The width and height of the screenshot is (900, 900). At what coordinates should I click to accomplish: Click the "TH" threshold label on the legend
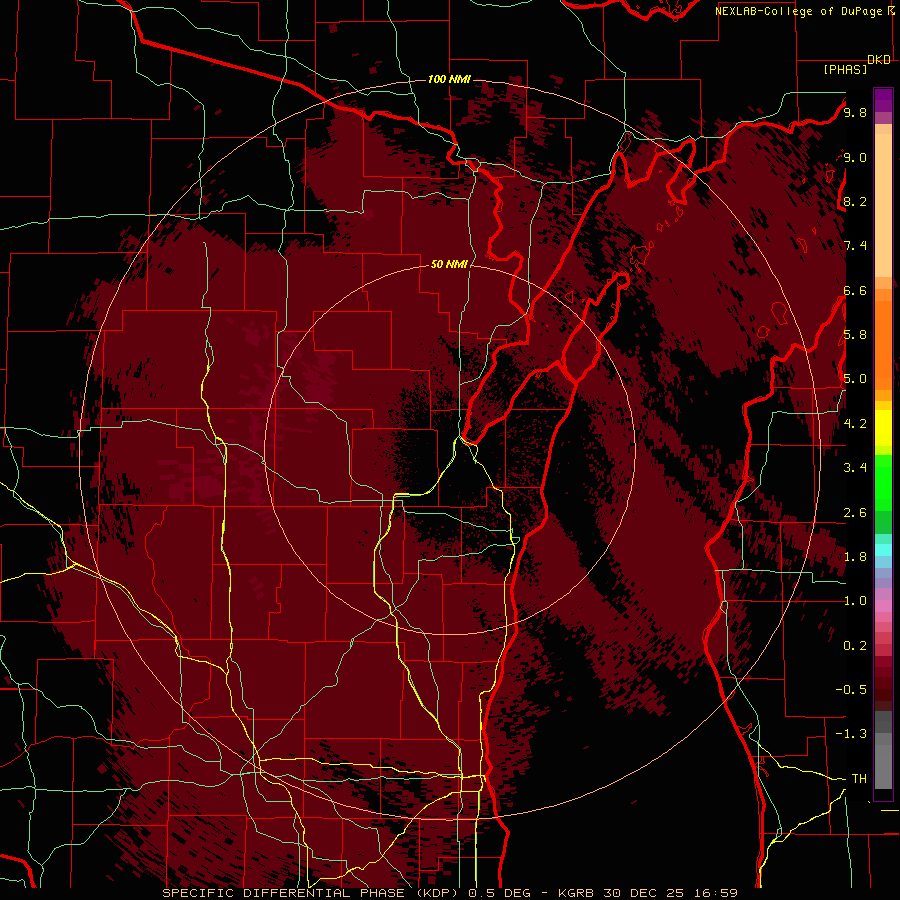tap(859, 779)
